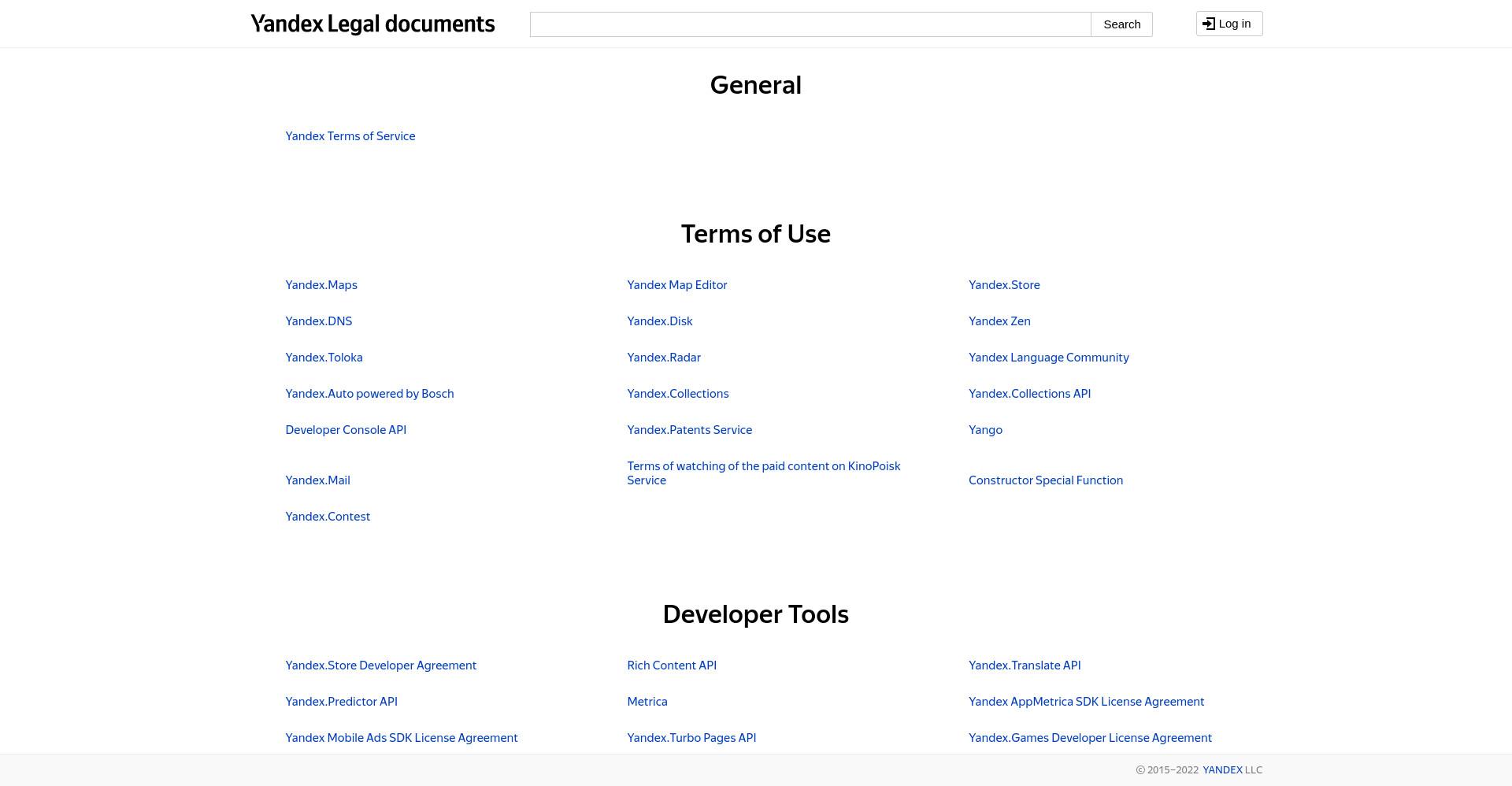Click the YANDEX link in footer

point(1222,770)
